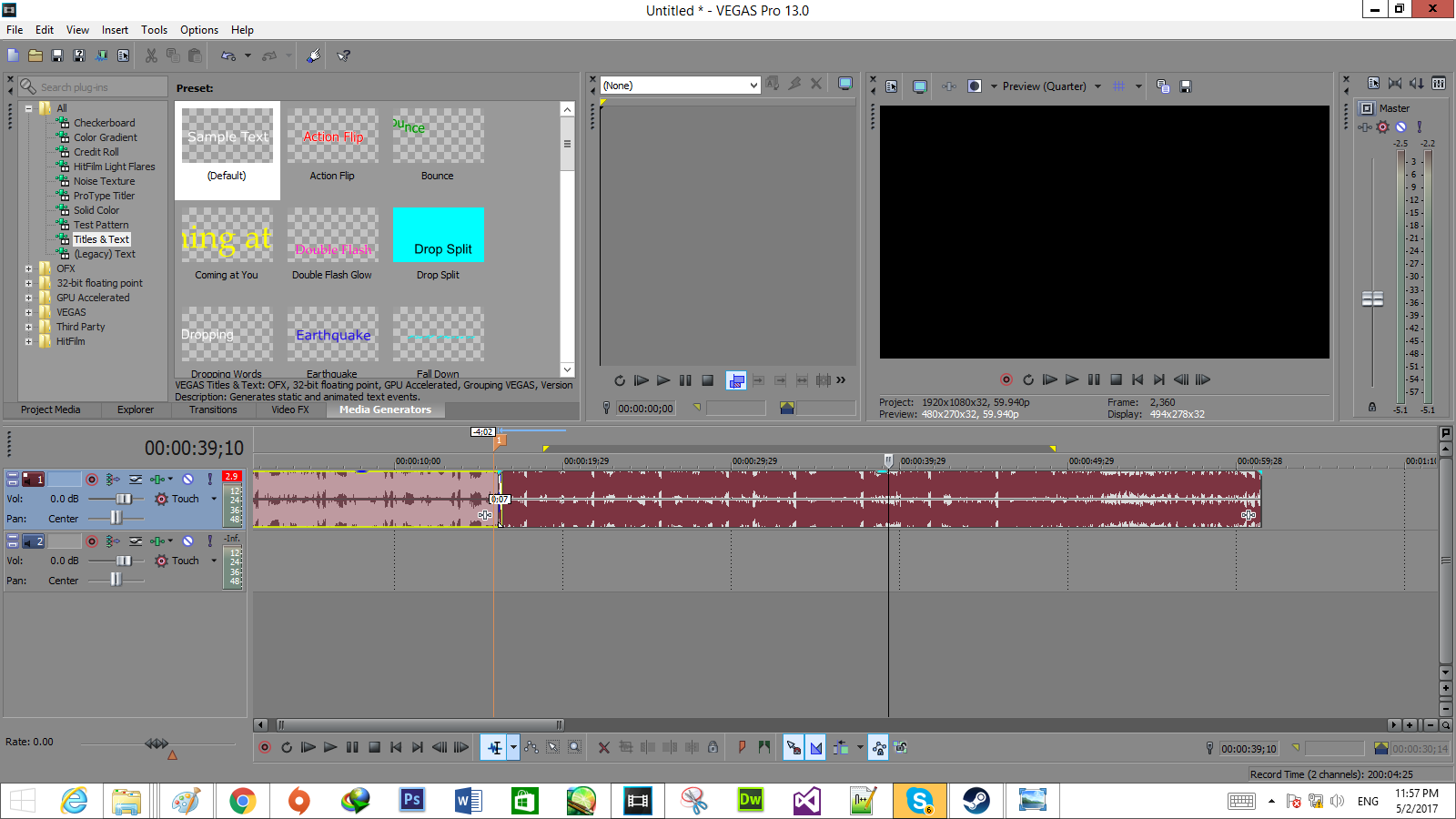Open the Edit tool selector dropdown arrow

pos(513,747)
